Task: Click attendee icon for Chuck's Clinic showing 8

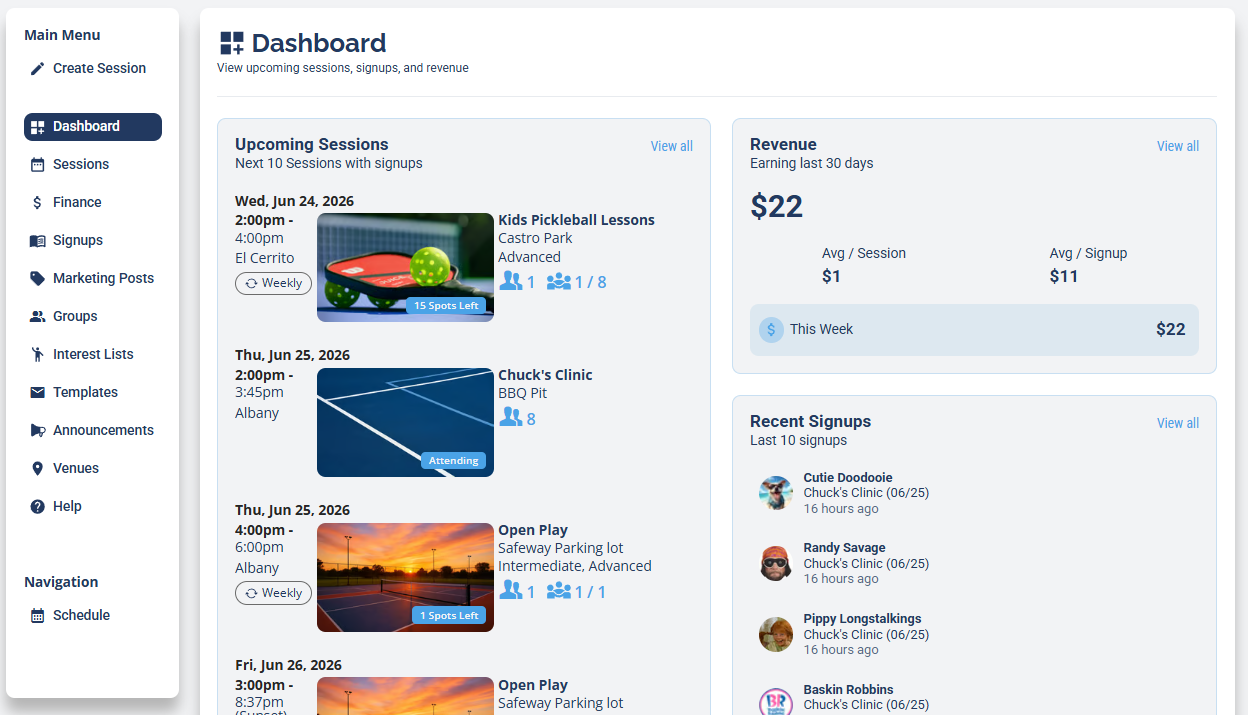Action: (x=511, y=417)
